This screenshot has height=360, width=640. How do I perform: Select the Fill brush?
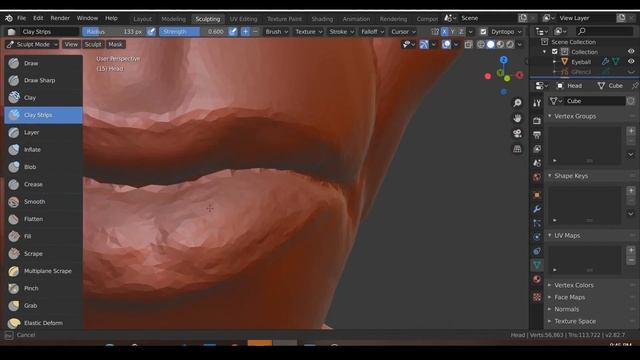coord(43,236)
